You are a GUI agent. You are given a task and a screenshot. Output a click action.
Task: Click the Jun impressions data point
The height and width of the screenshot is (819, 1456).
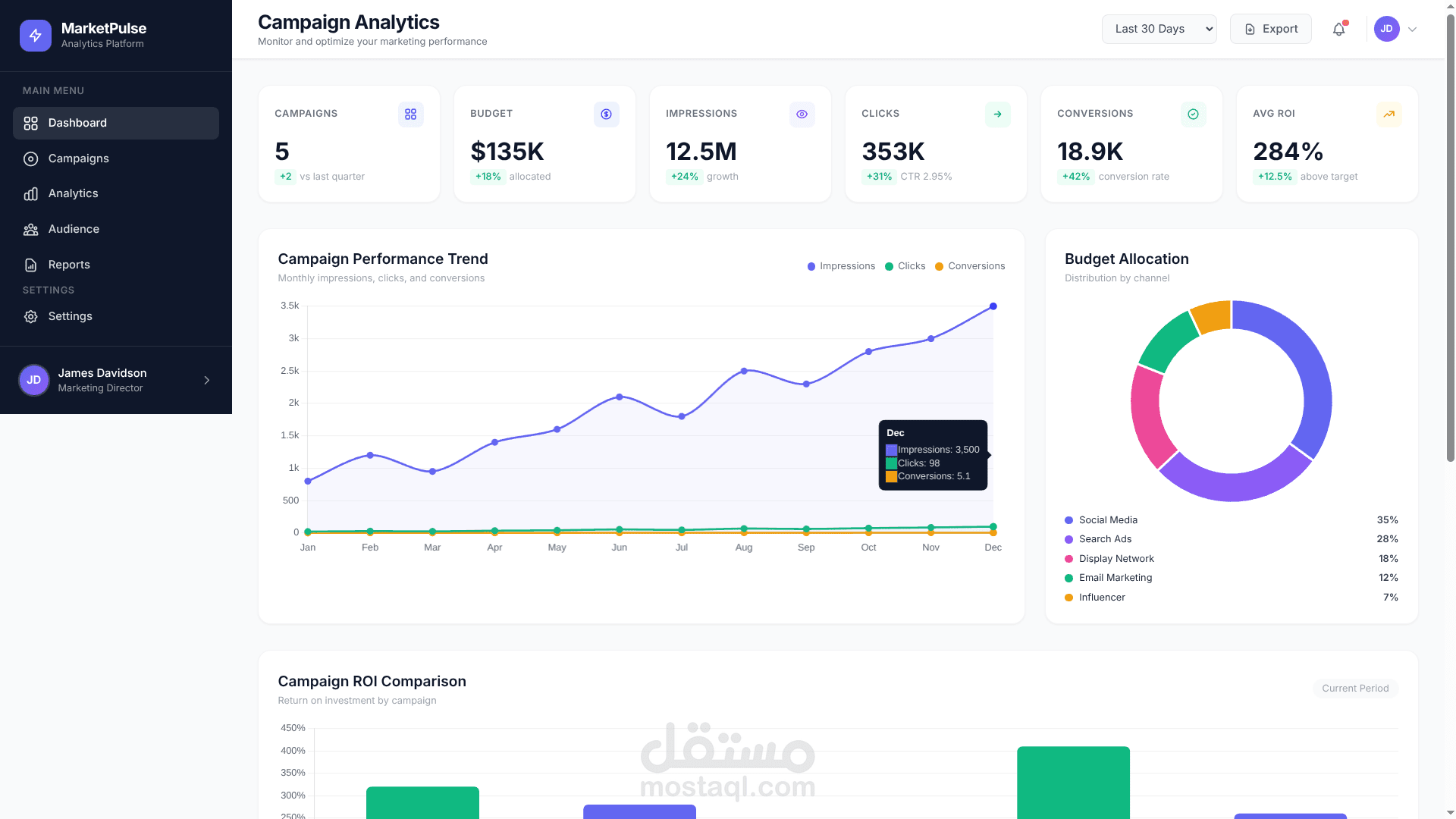coord(620,397)
